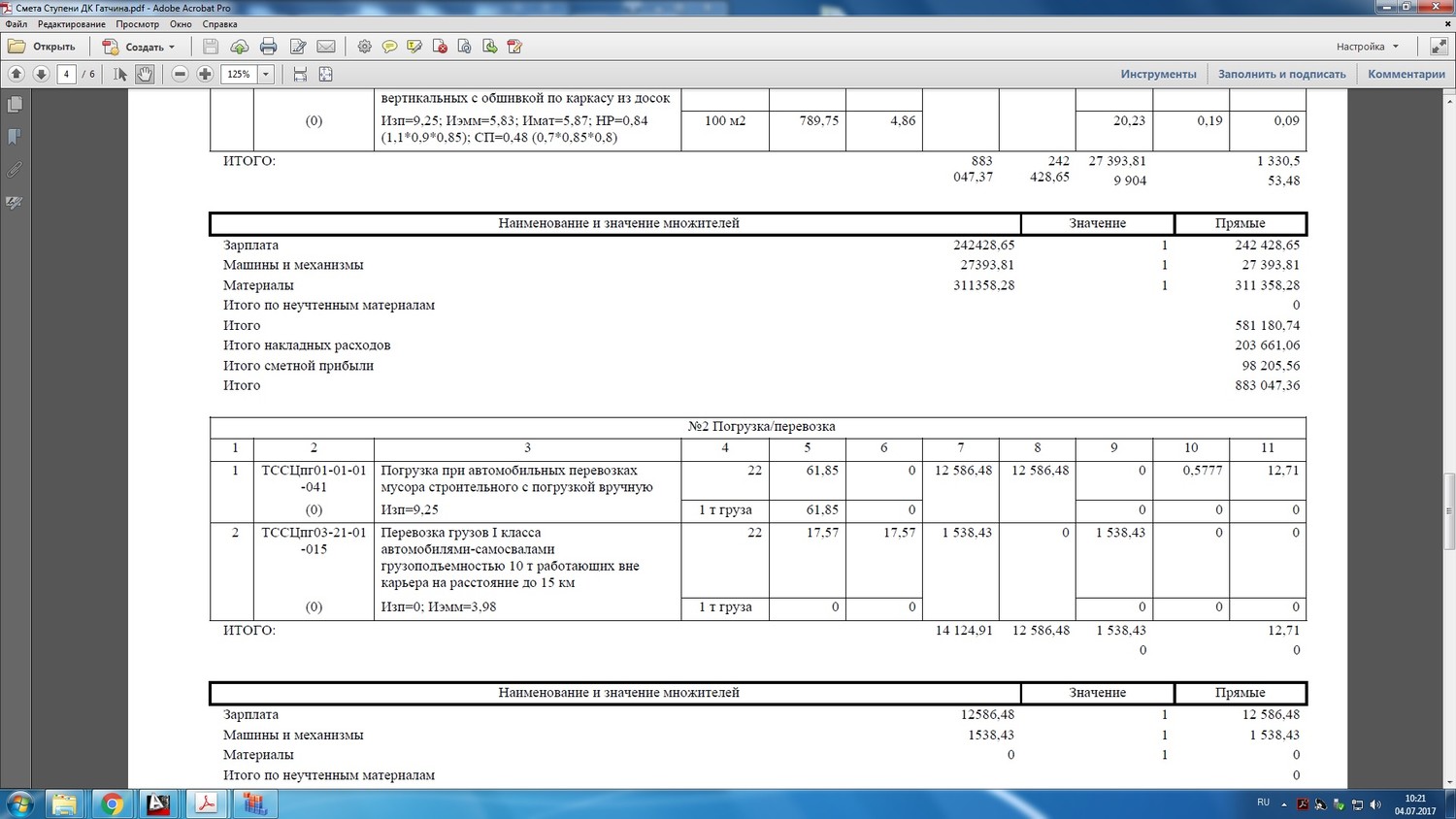Screen dimensions: 1456x819
Task: Open the Окно menu
Action: coord(181,24)
